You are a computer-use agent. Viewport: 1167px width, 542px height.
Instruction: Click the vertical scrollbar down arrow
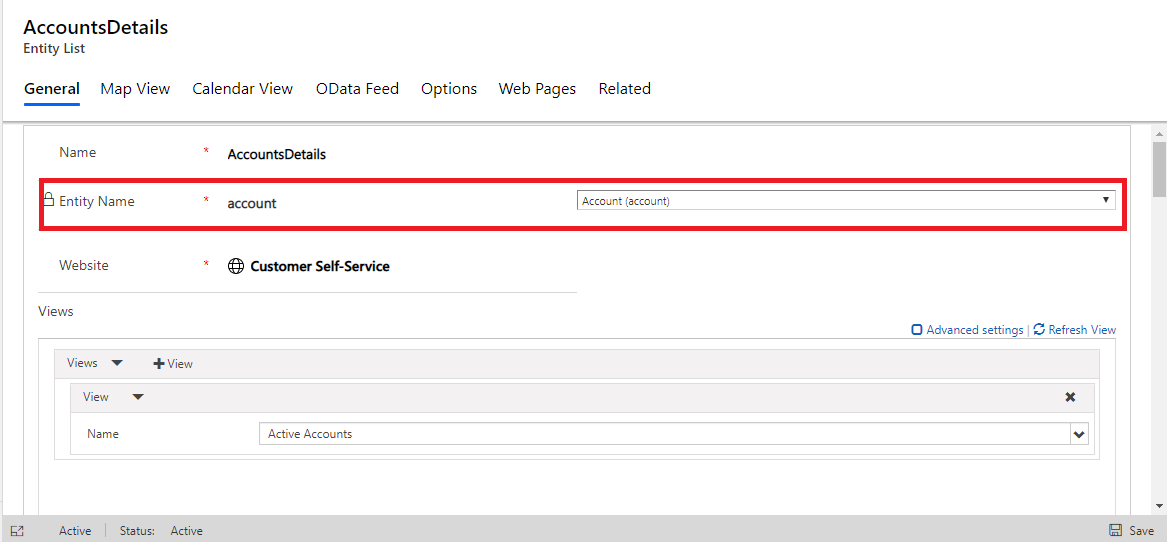1159,506
